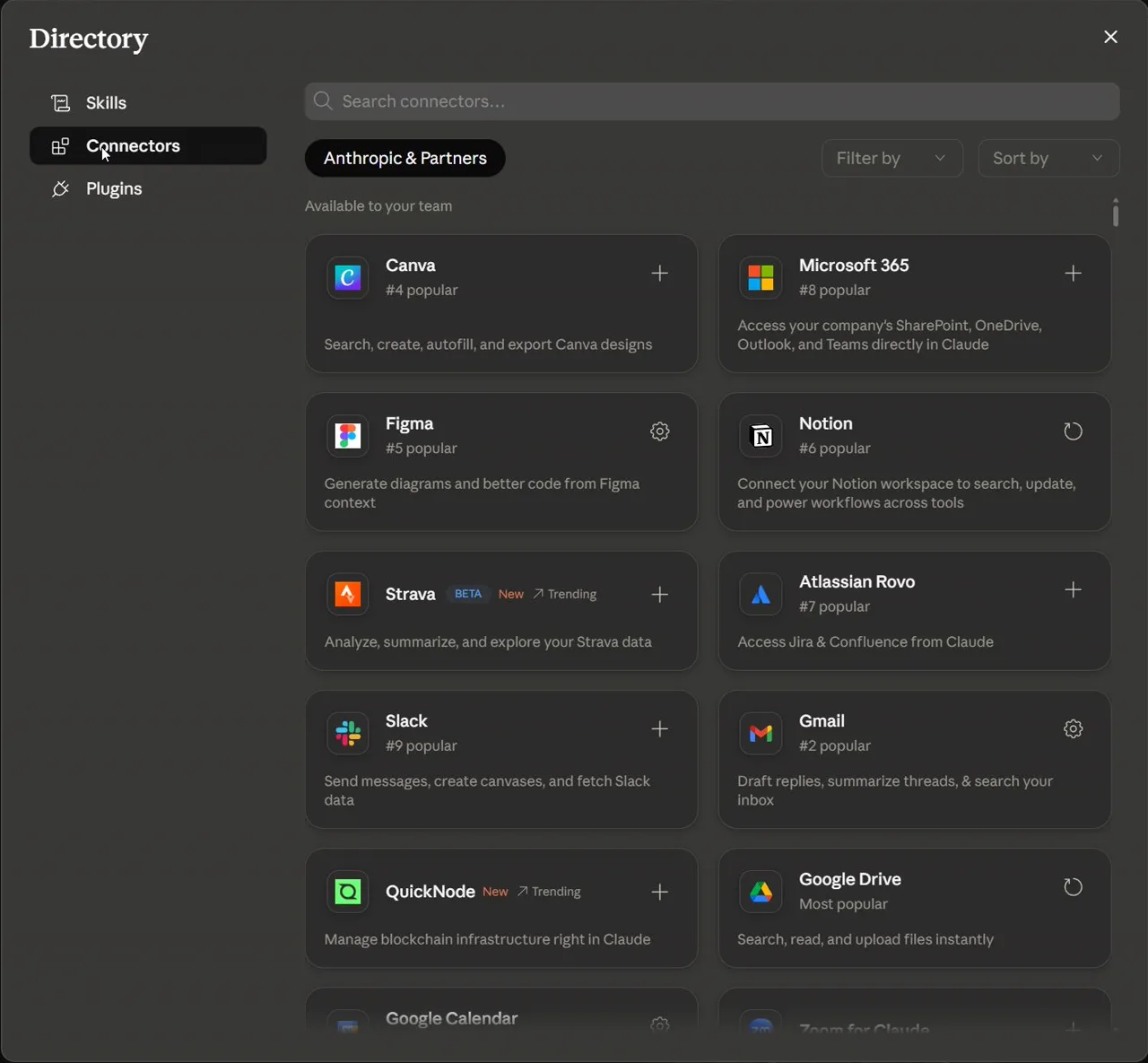
Task: Click the Figma logo icon
Action: (347, 435)
